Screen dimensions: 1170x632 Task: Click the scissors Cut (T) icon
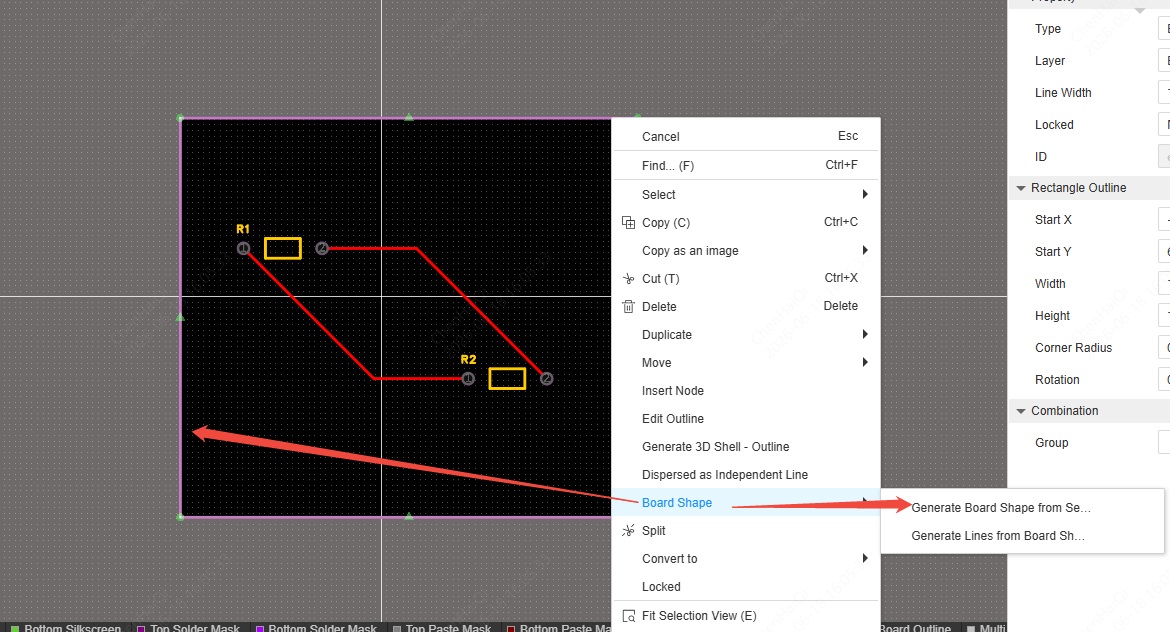pos(628,278)
